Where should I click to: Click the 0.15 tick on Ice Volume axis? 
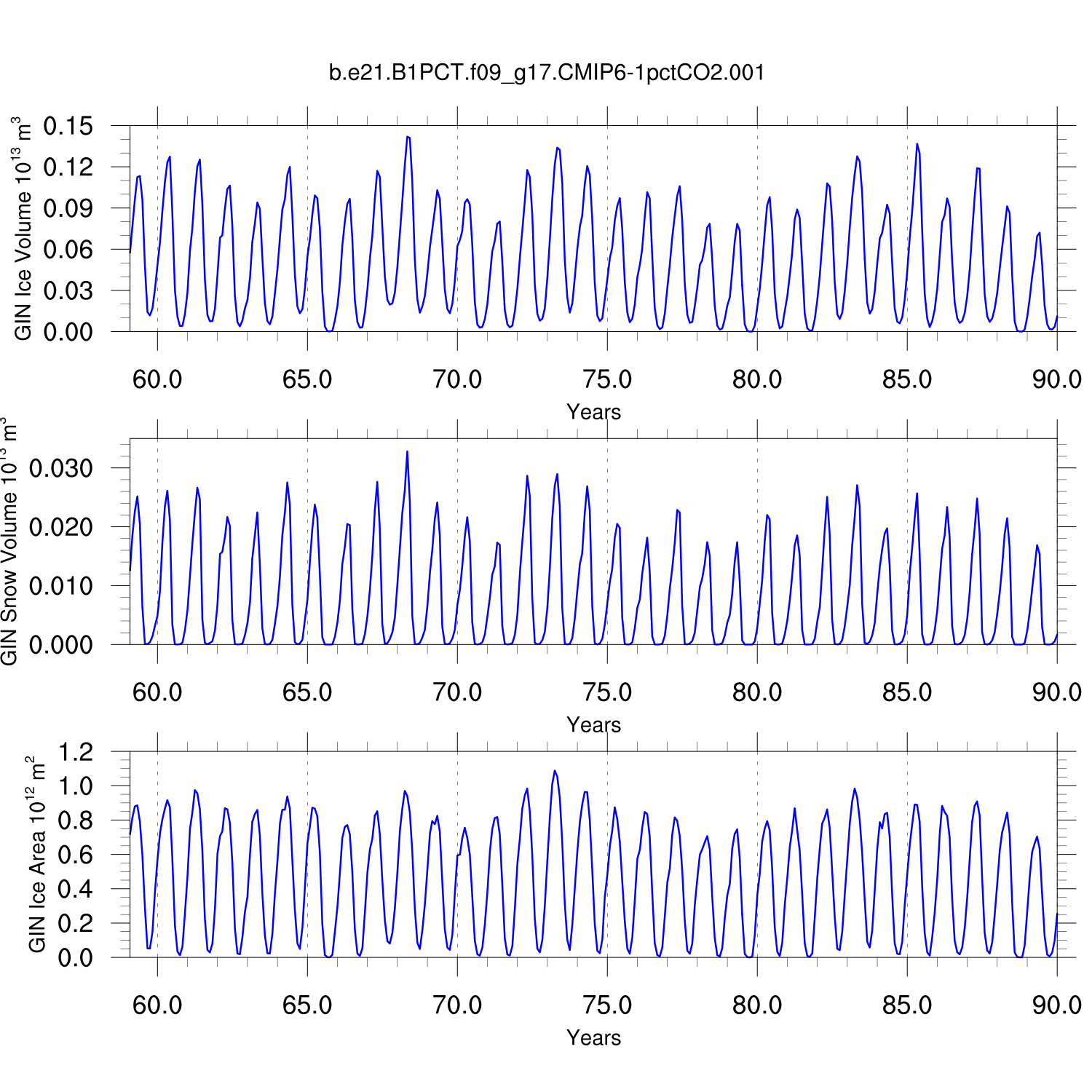click(x=68, y=126)
